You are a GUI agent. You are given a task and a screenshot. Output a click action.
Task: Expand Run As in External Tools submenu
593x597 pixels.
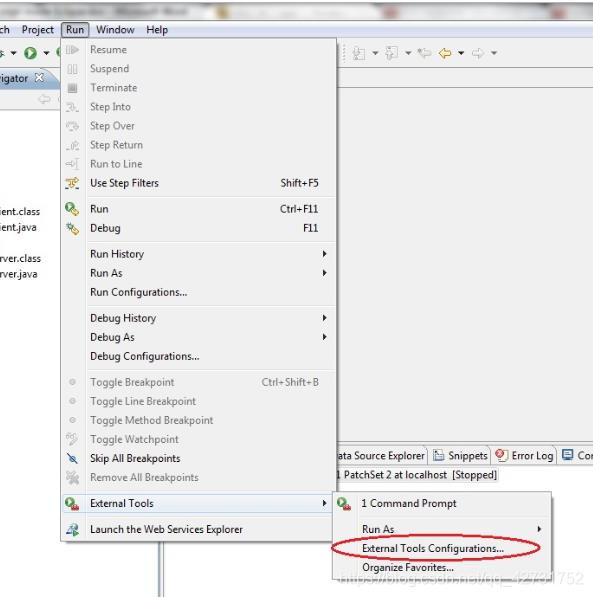point(442,529)
